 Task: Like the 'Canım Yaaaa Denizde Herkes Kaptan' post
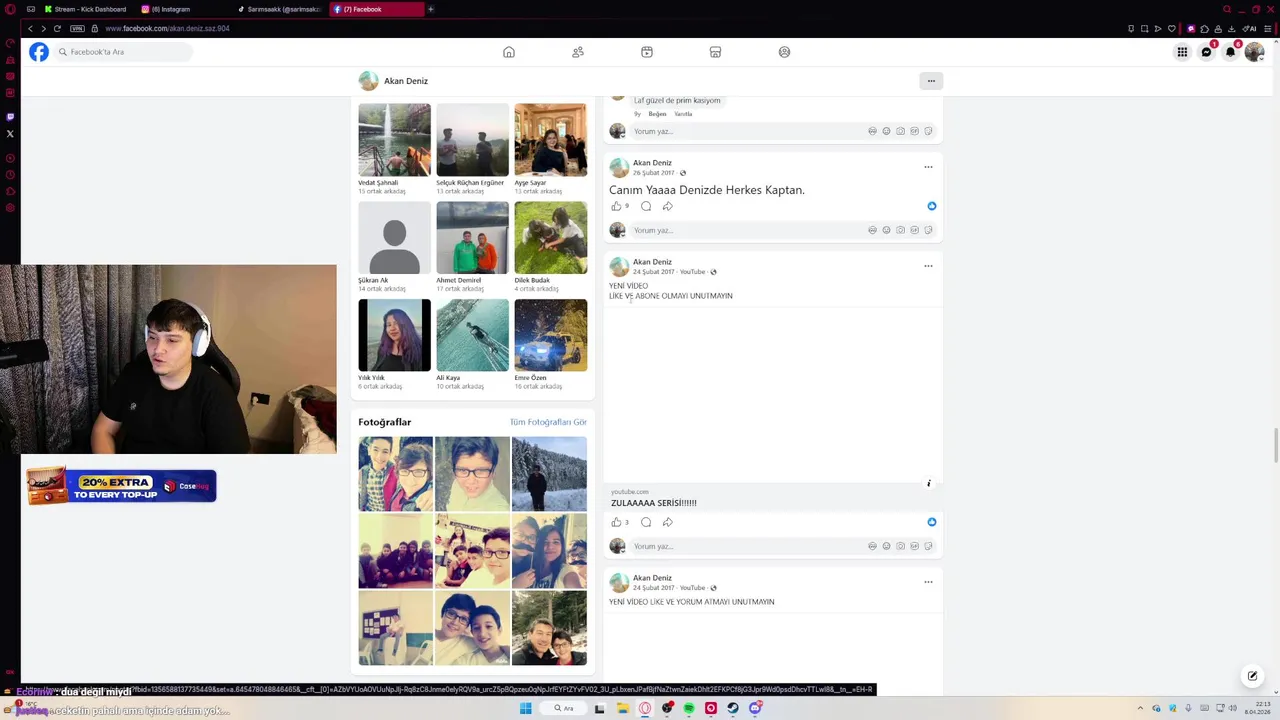tap(616, 206)
